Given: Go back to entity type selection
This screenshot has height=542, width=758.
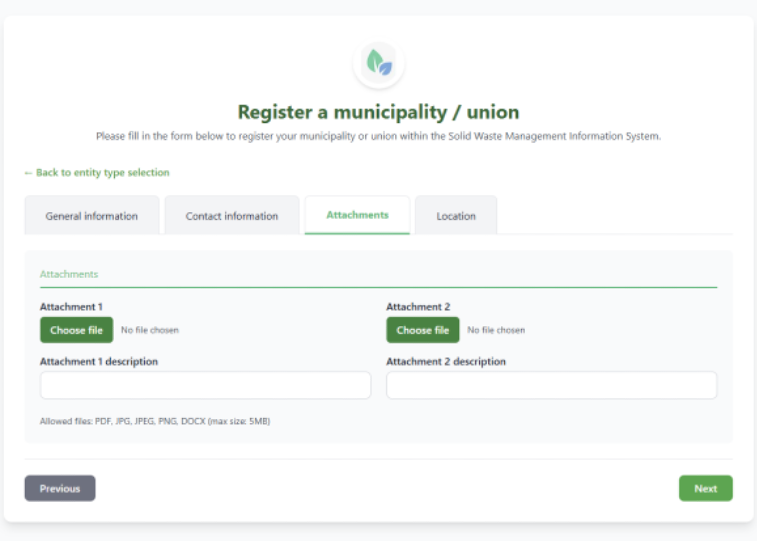Looking at the screenshot, I should pyautogui.click(x=97, y=173).
